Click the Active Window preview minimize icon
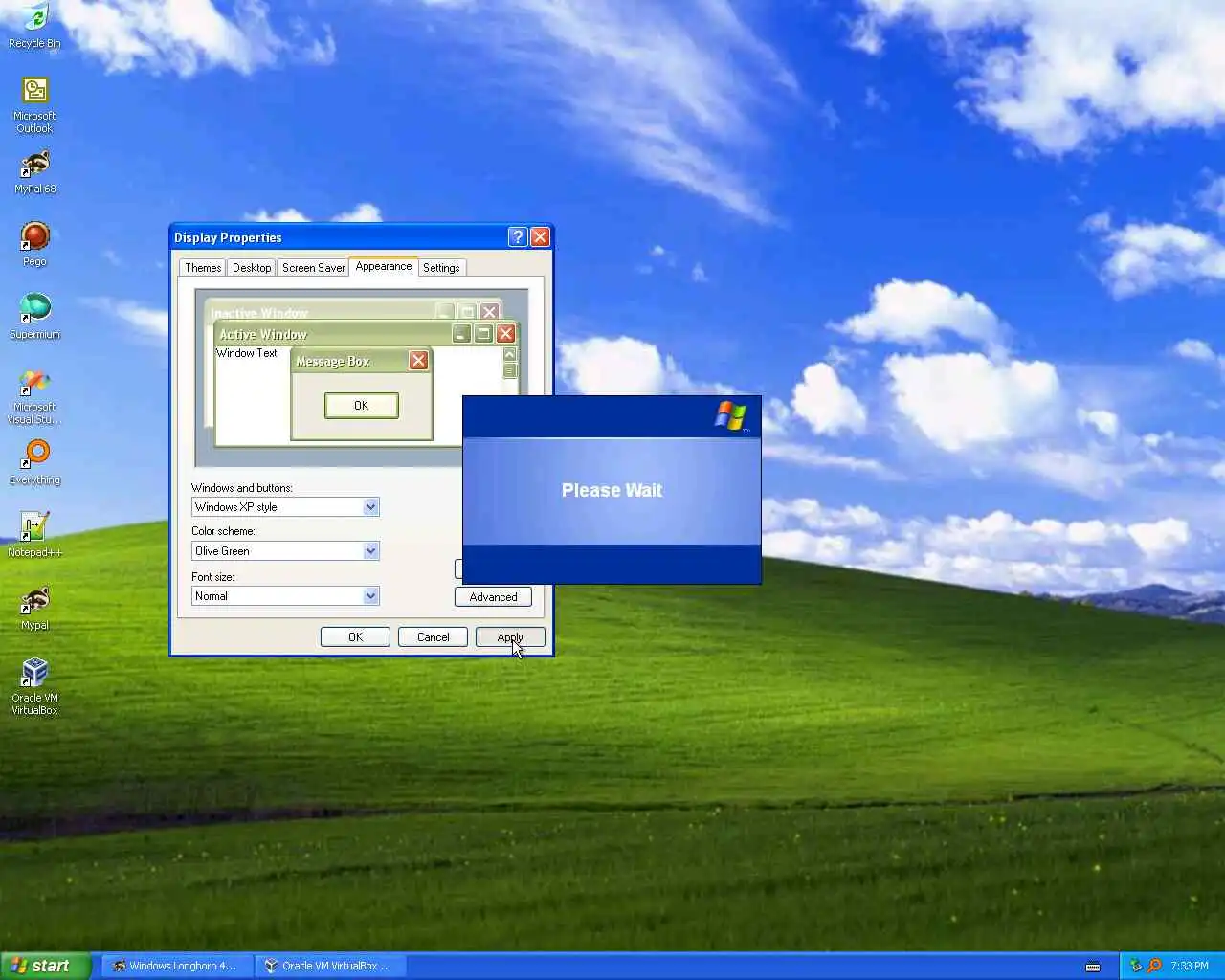1225x980 pixels. [462, 333]
